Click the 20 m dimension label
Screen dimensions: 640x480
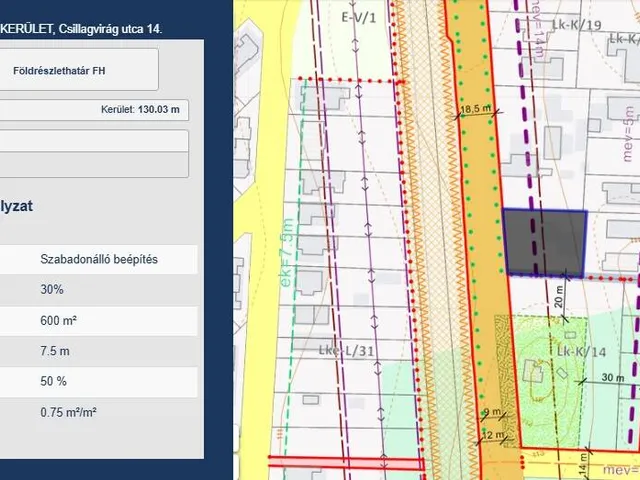(558, 298)
